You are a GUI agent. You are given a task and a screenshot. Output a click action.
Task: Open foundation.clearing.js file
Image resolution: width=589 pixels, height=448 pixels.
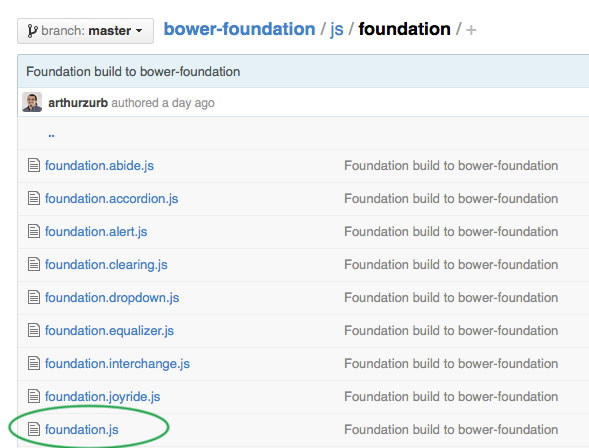[106, 265]
